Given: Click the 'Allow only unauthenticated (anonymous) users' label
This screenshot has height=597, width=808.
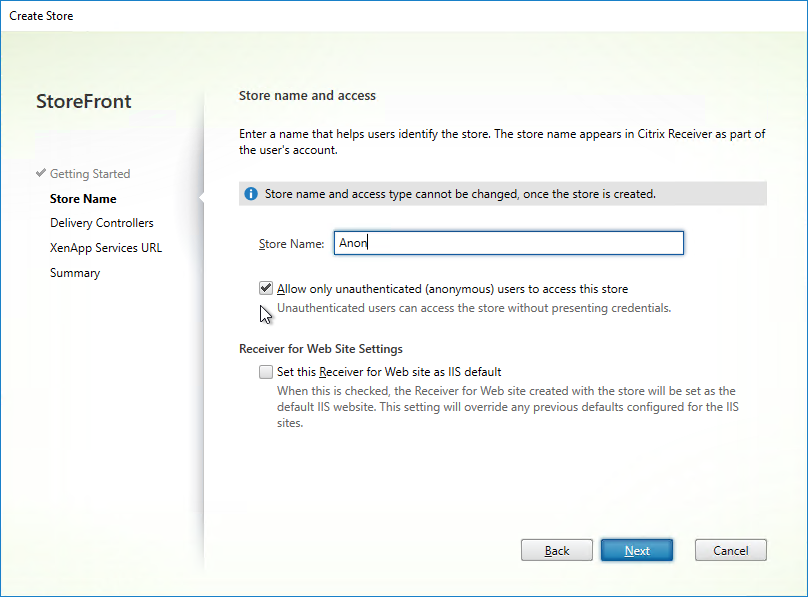Looking at the screenshot, I should (452, 289).
